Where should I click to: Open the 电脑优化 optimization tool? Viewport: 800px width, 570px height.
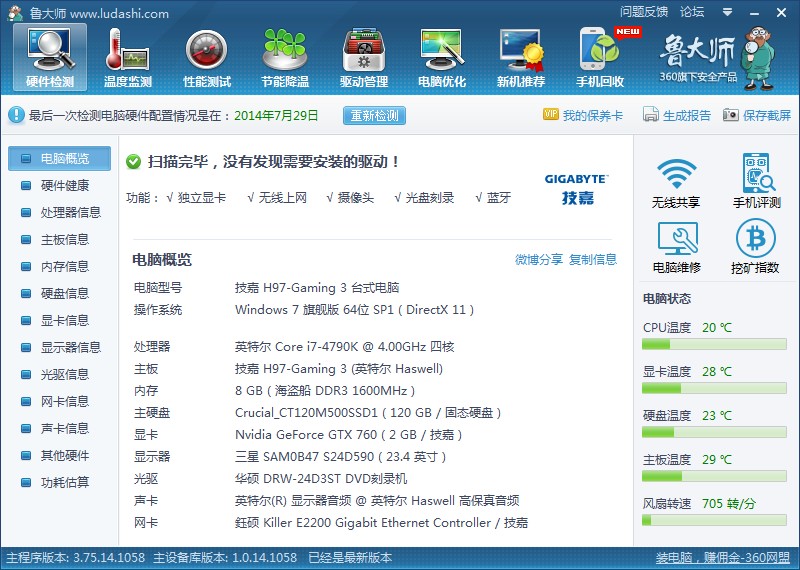[442, 58]
